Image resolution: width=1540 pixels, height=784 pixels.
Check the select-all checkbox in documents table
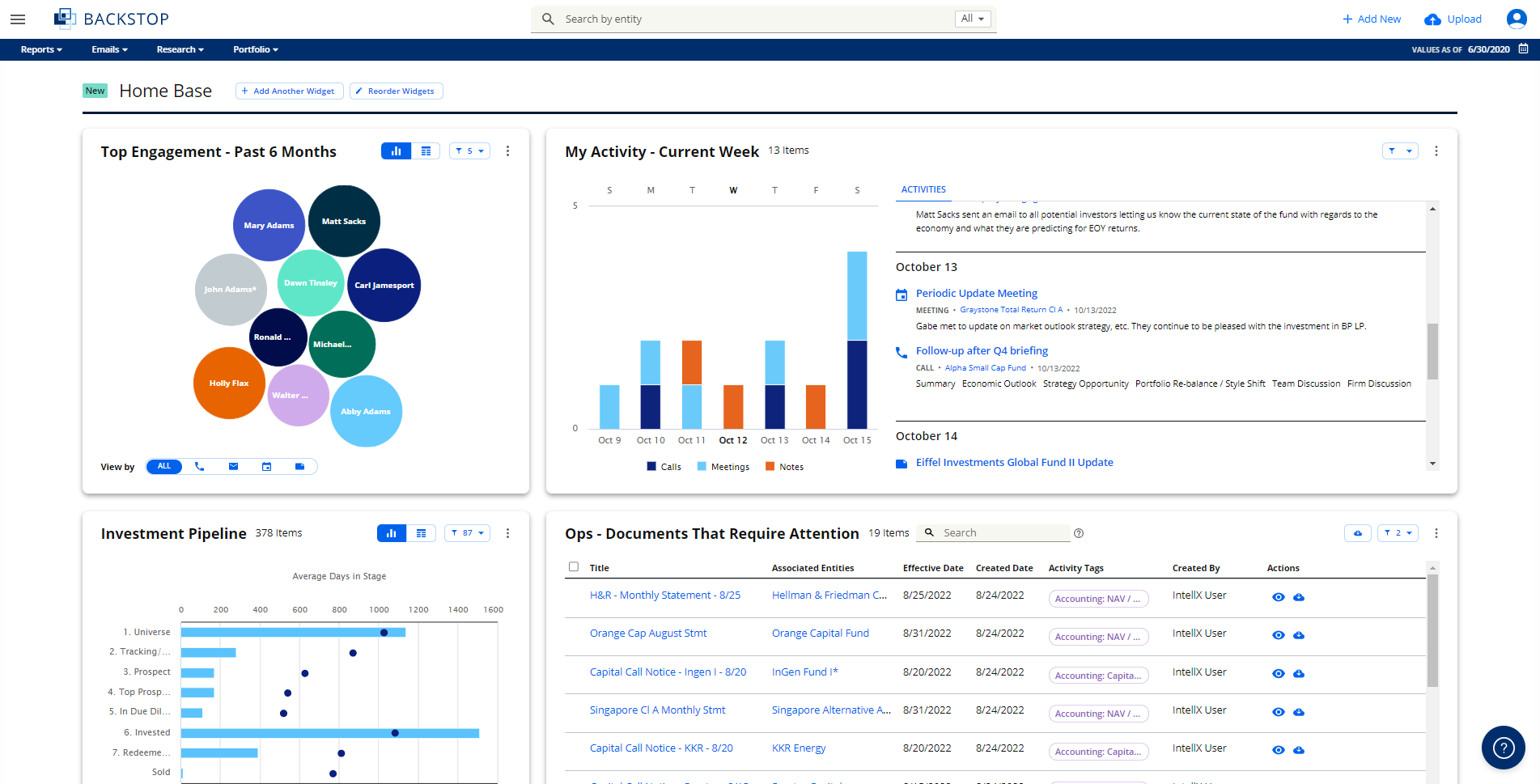pyautogui.click(x=573, y=567)
